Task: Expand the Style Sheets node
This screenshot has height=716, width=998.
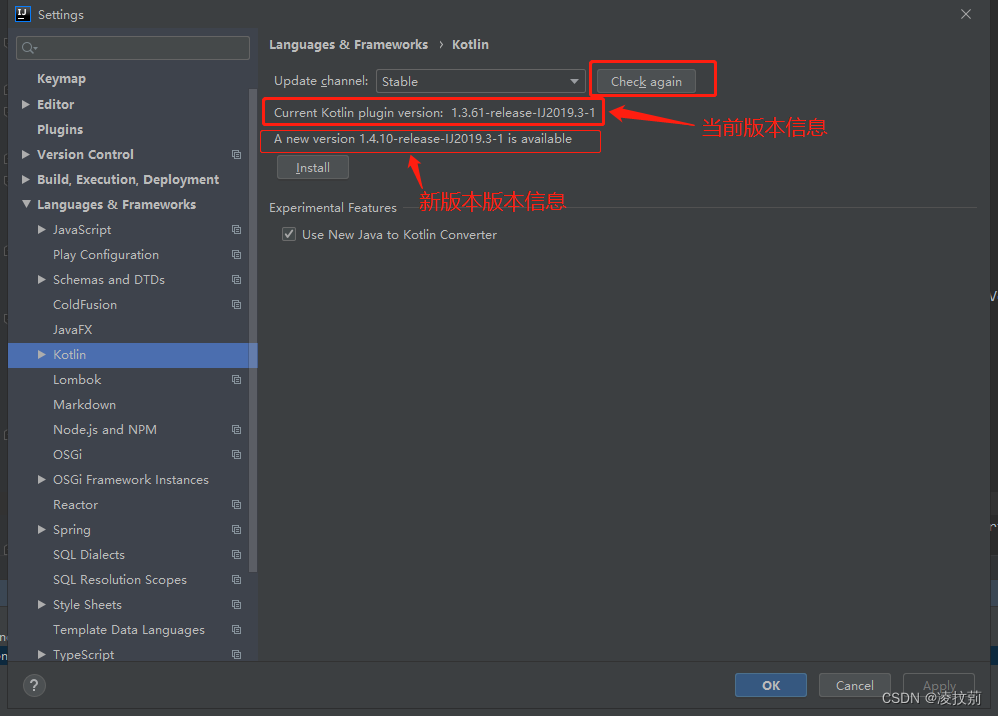Action: (x=41, y=605)
